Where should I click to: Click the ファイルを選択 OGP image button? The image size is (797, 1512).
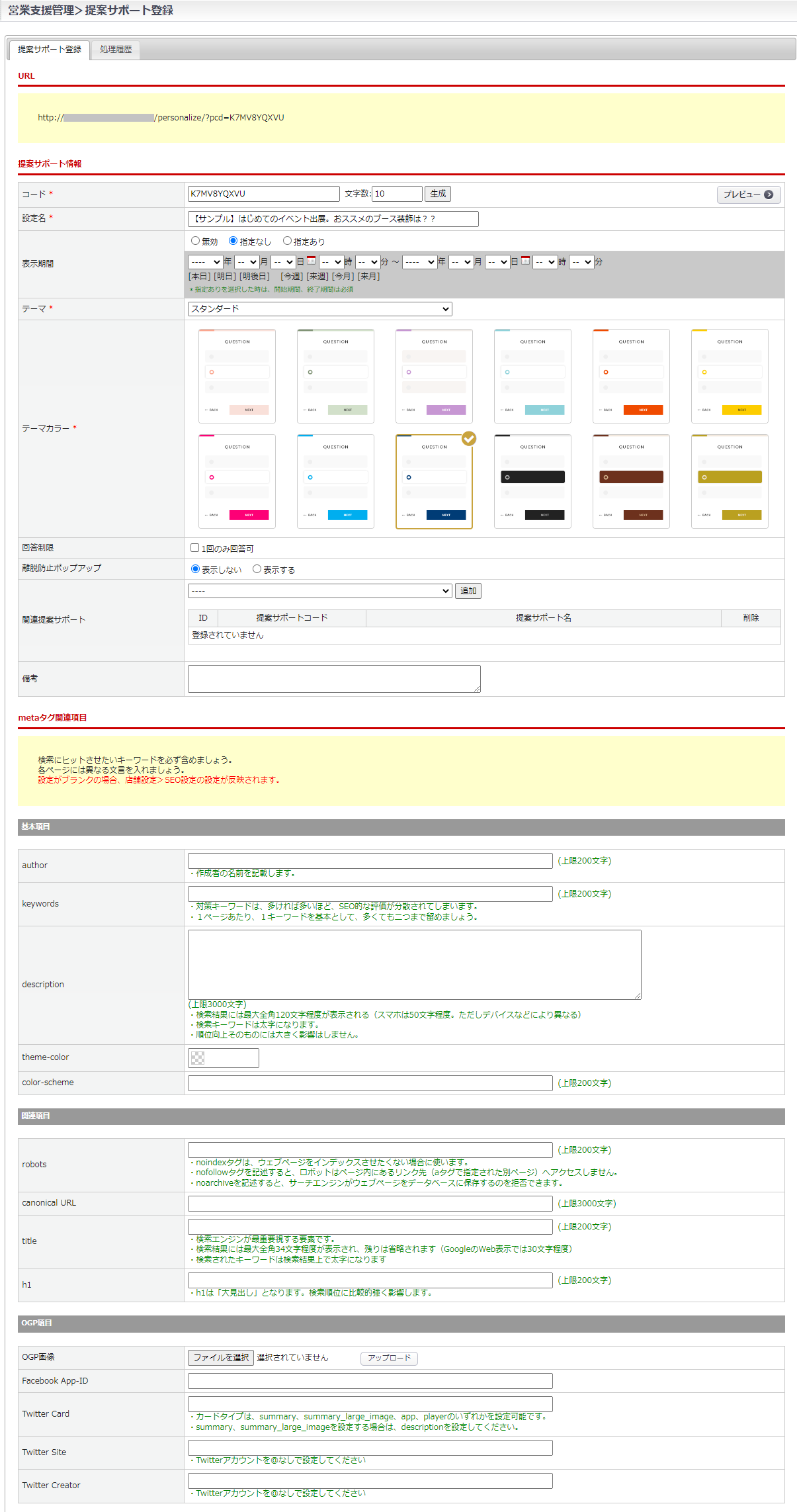(x=221, y=1358)
